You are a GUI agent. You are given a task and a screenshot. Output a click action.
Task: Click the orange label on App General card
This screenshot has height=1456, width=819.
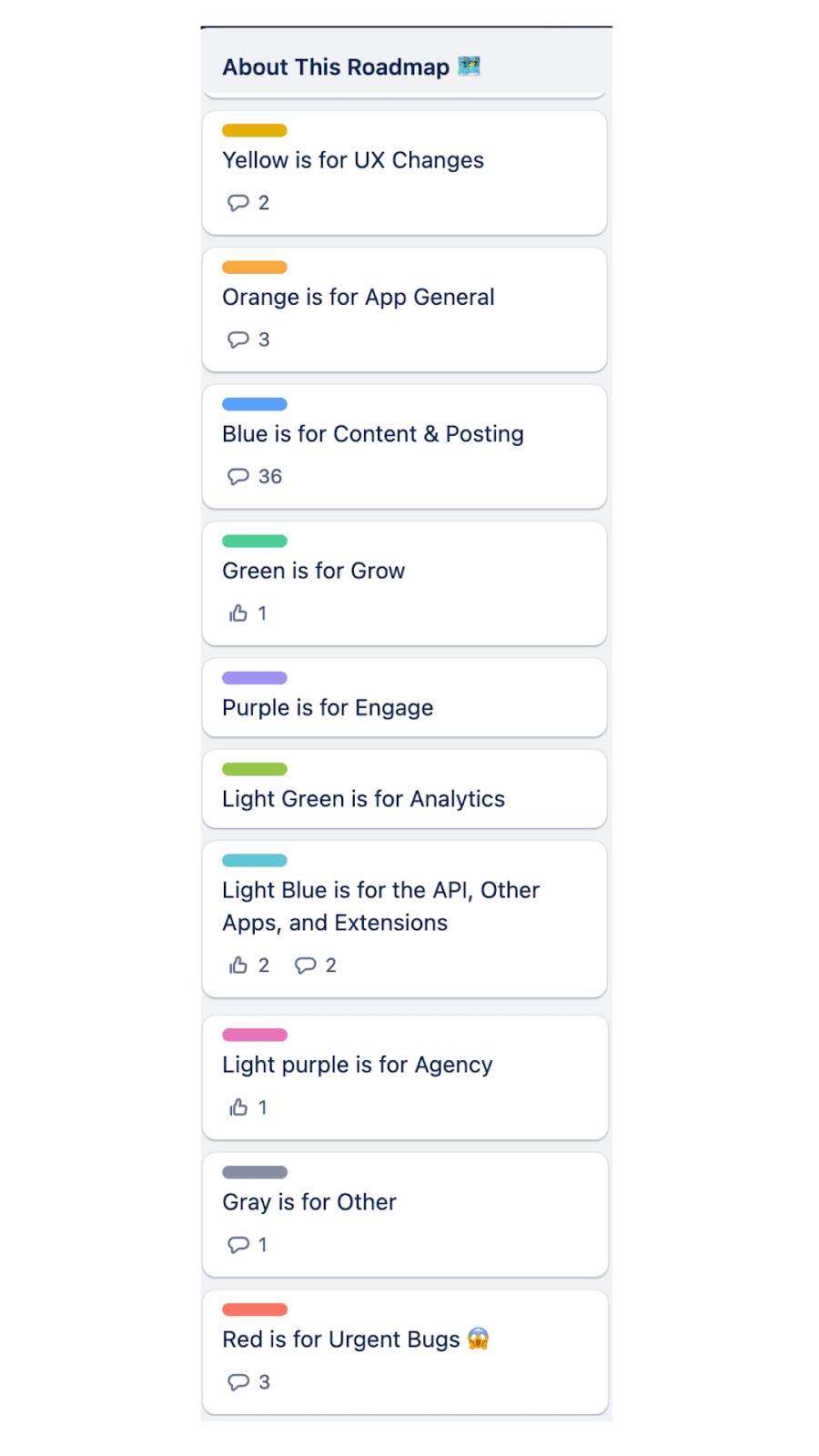(254, 267)
